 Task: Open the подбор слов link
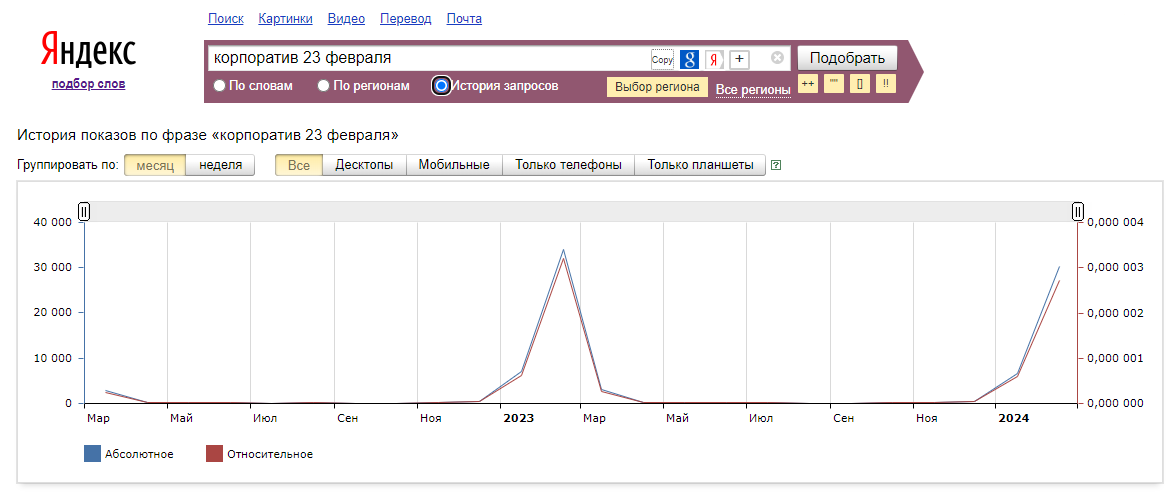click(89, 84)
